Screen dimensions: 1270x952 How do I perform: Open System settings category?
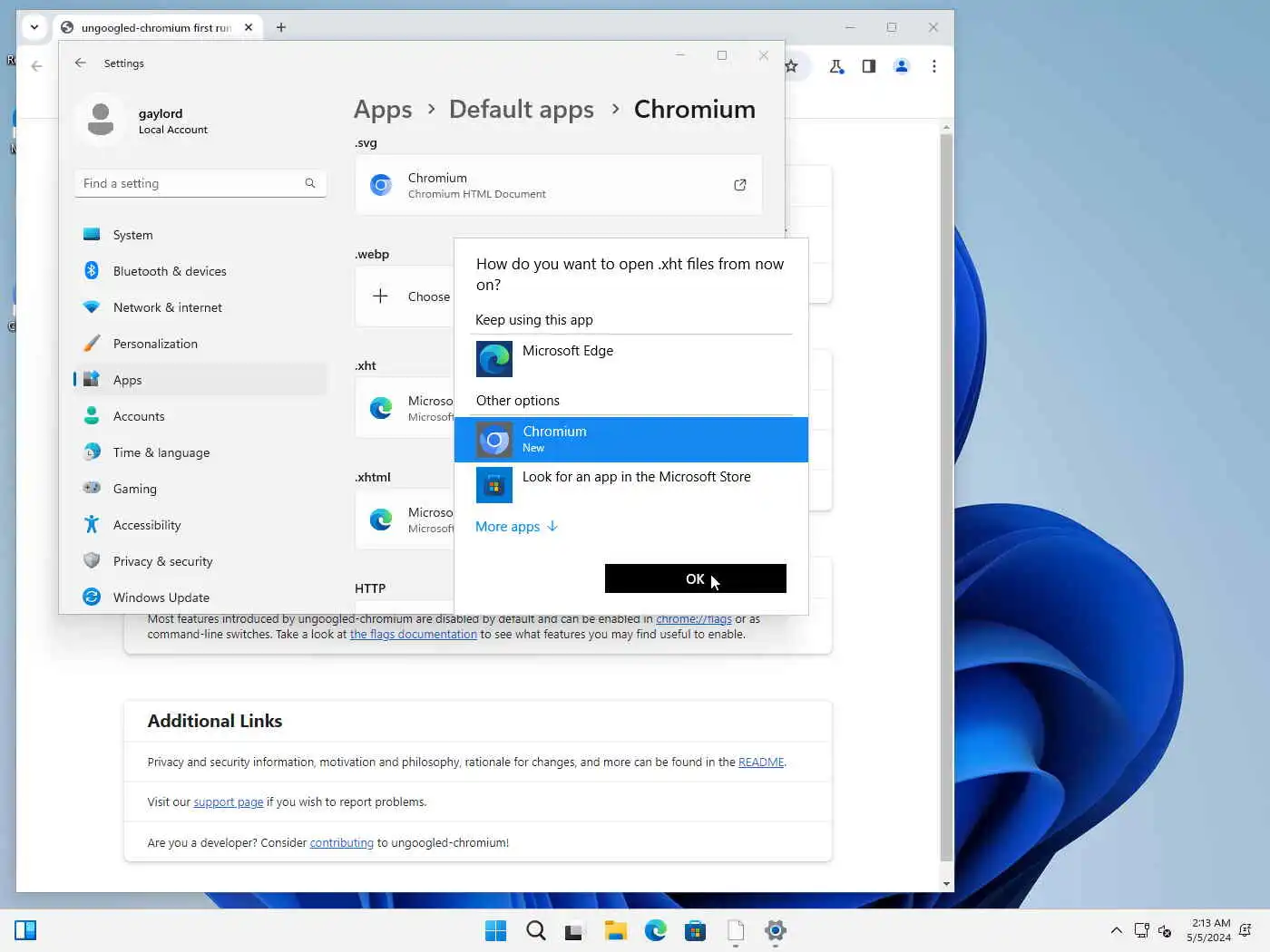pos(200,235)
